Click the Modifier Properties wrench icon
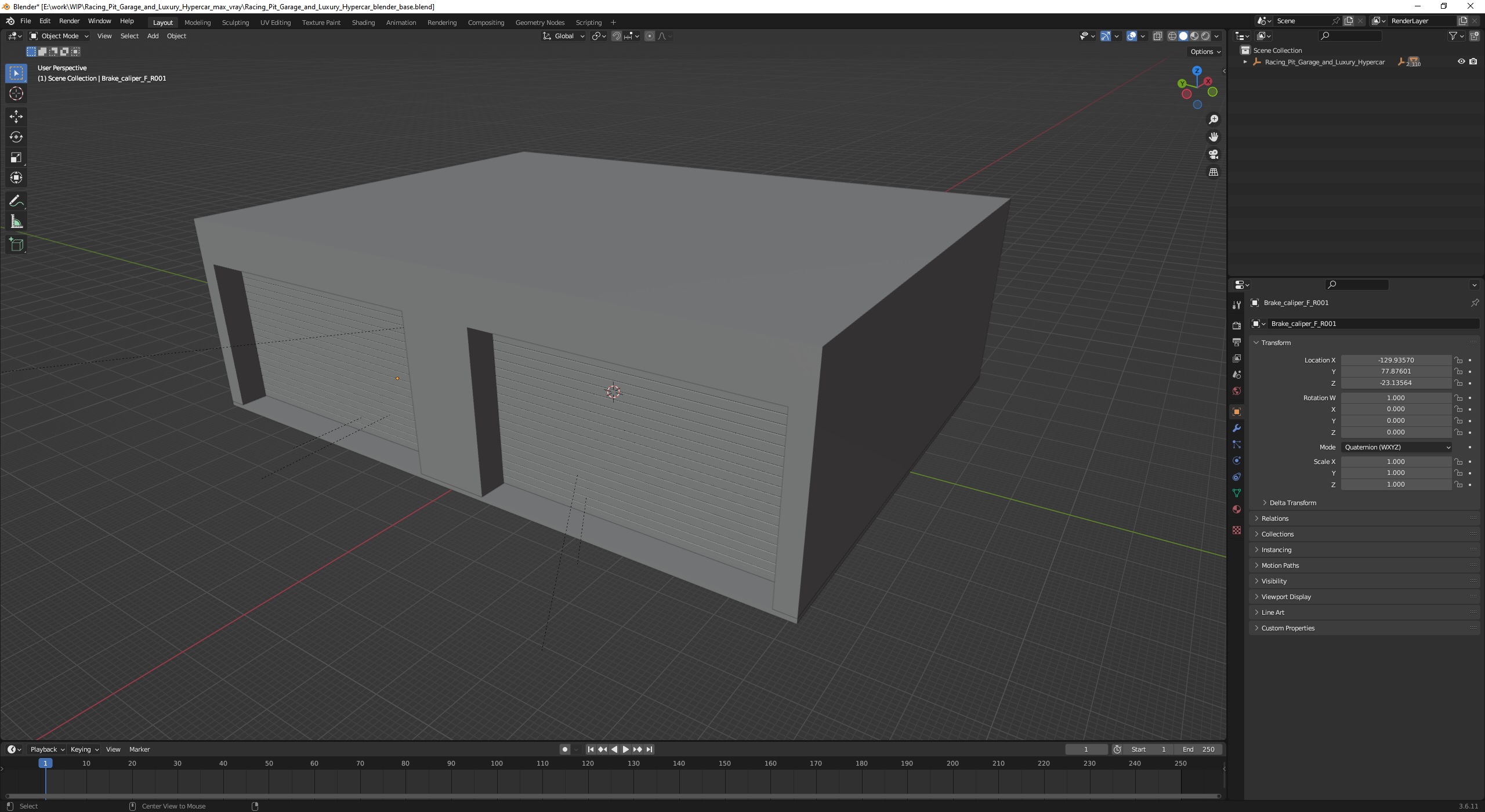Viewport: 1485px width, 812px height. (1238, 427)
